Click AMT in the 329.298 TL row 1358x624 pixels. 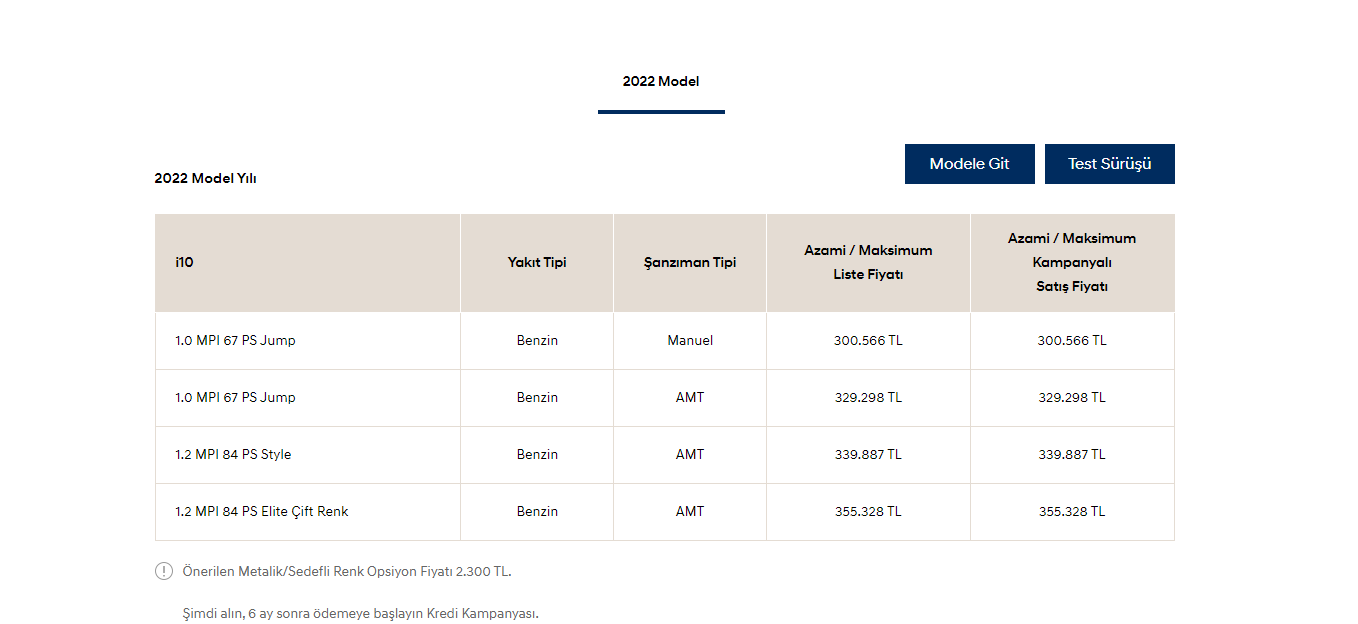click(690, 397)
